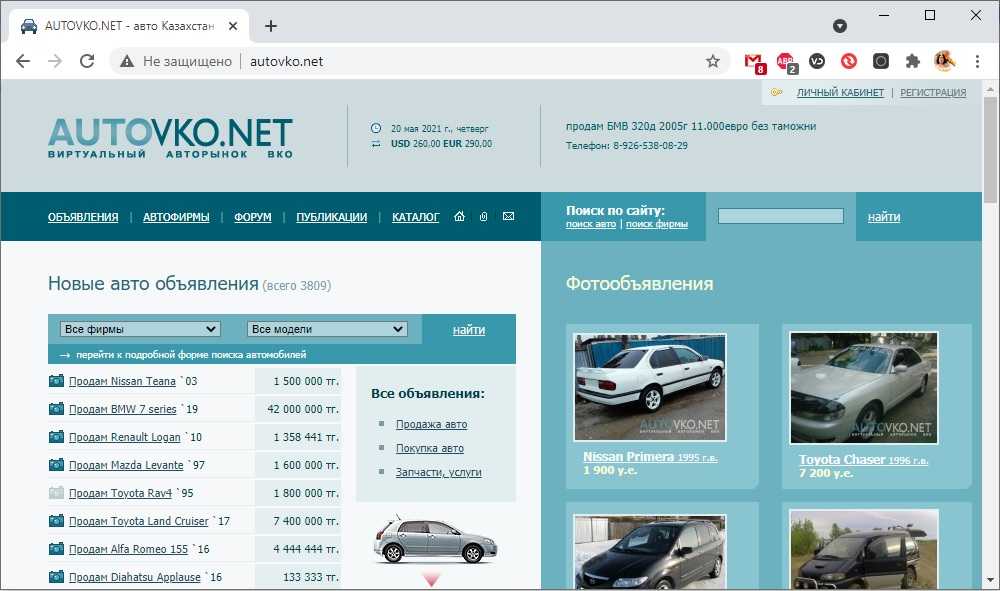Open the Chrome Extensions puzzle piece menu
The width and height of the screenshot is (1000, 591).
(x=912, y=61)
